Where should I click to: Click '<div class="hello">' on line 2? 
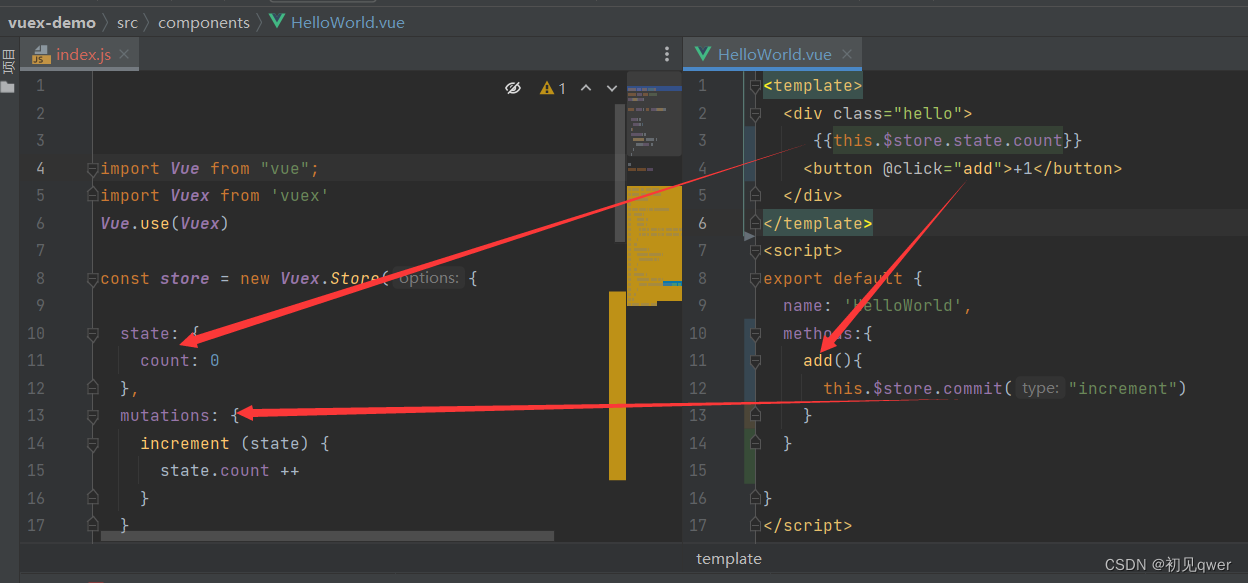click(x=878, y=113)
